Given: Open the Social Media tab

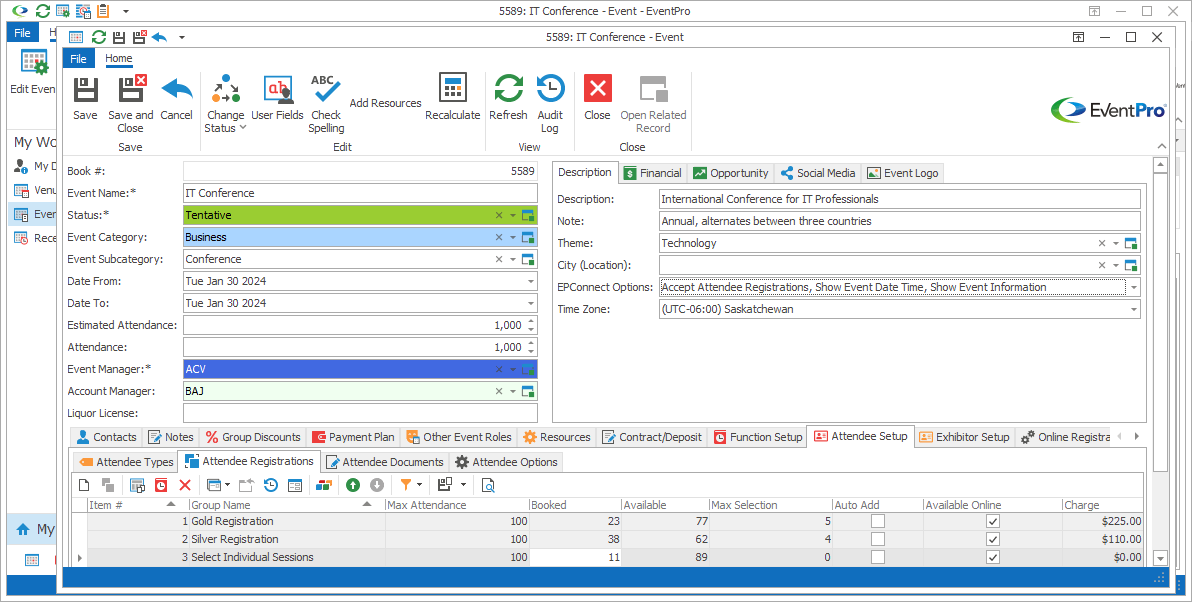Looking at the screenshot, I should click(817, 173).
